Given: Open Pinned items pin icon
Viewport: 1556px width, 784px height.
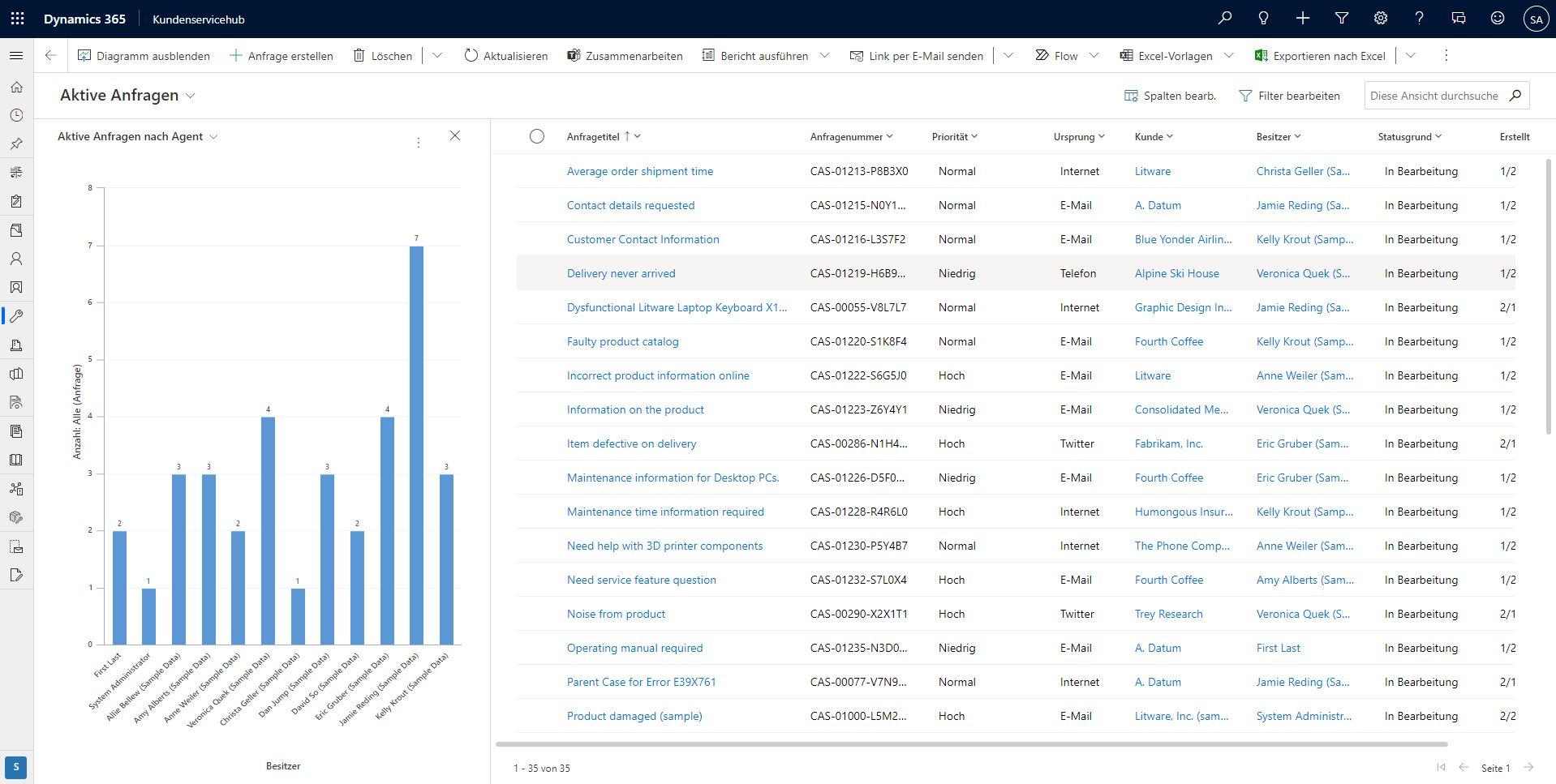Looking at the screenshot, I should pyautogui.click(x=16, y=144).
